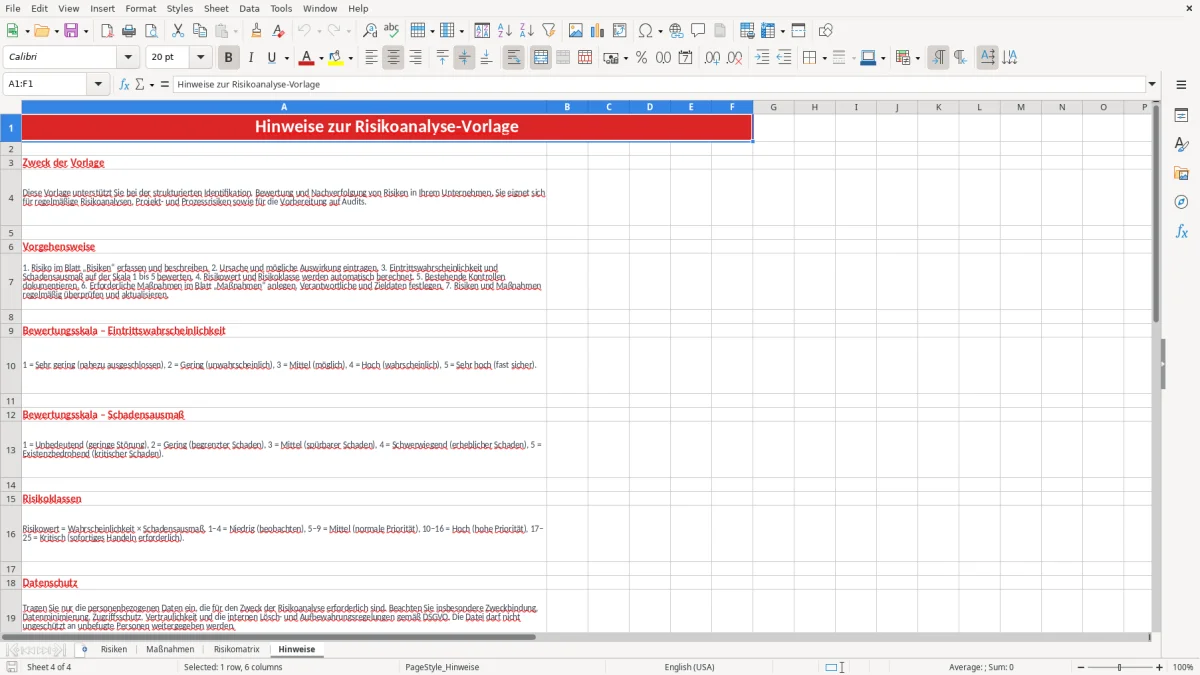Insert Comment speech bubble icon
This screenshot has height=675, width=1200.
[698, 31]
